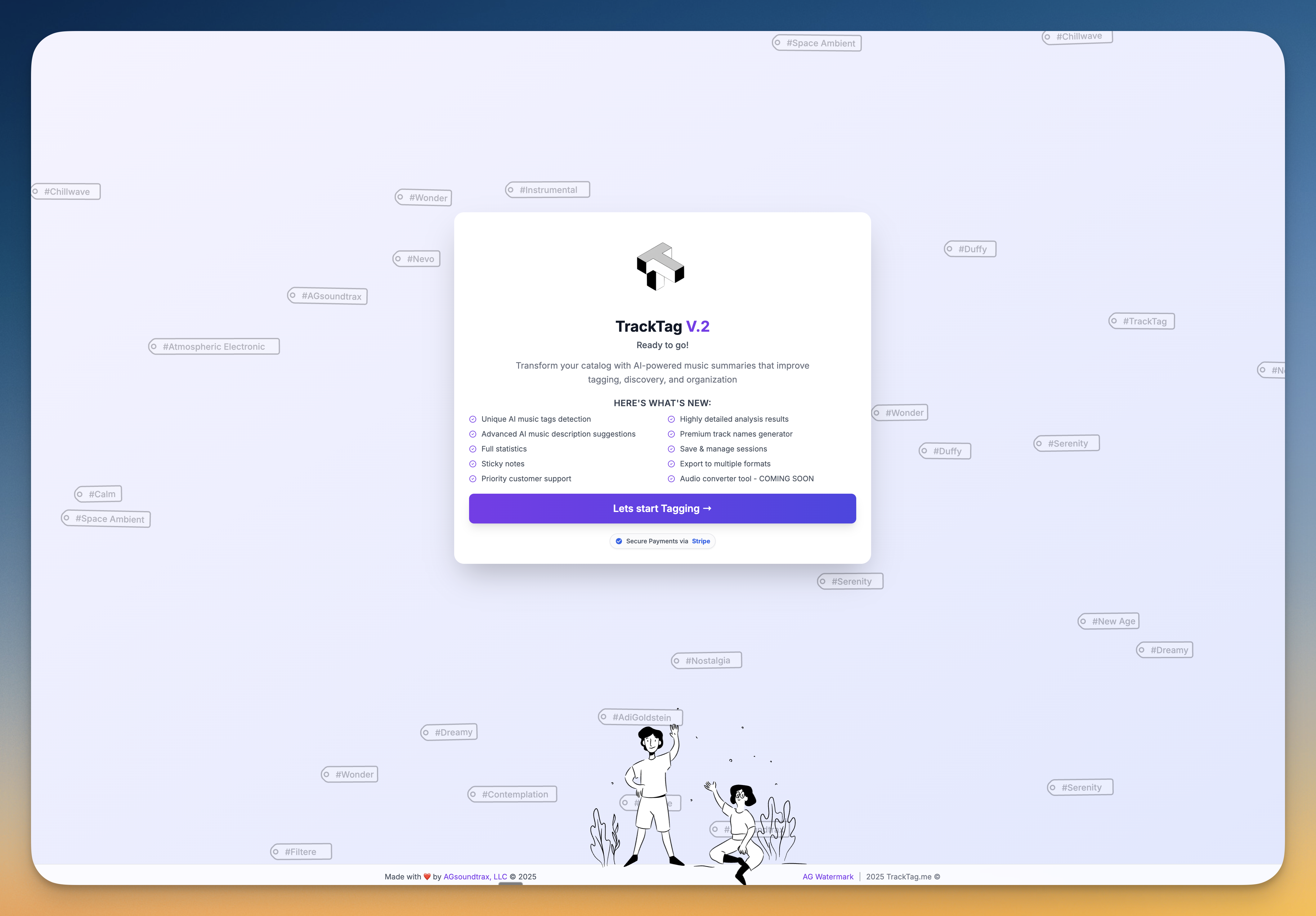Click the floating #New Age tag
Viewport: 1316px width, 916px height.
click(x=1108, y=621)
